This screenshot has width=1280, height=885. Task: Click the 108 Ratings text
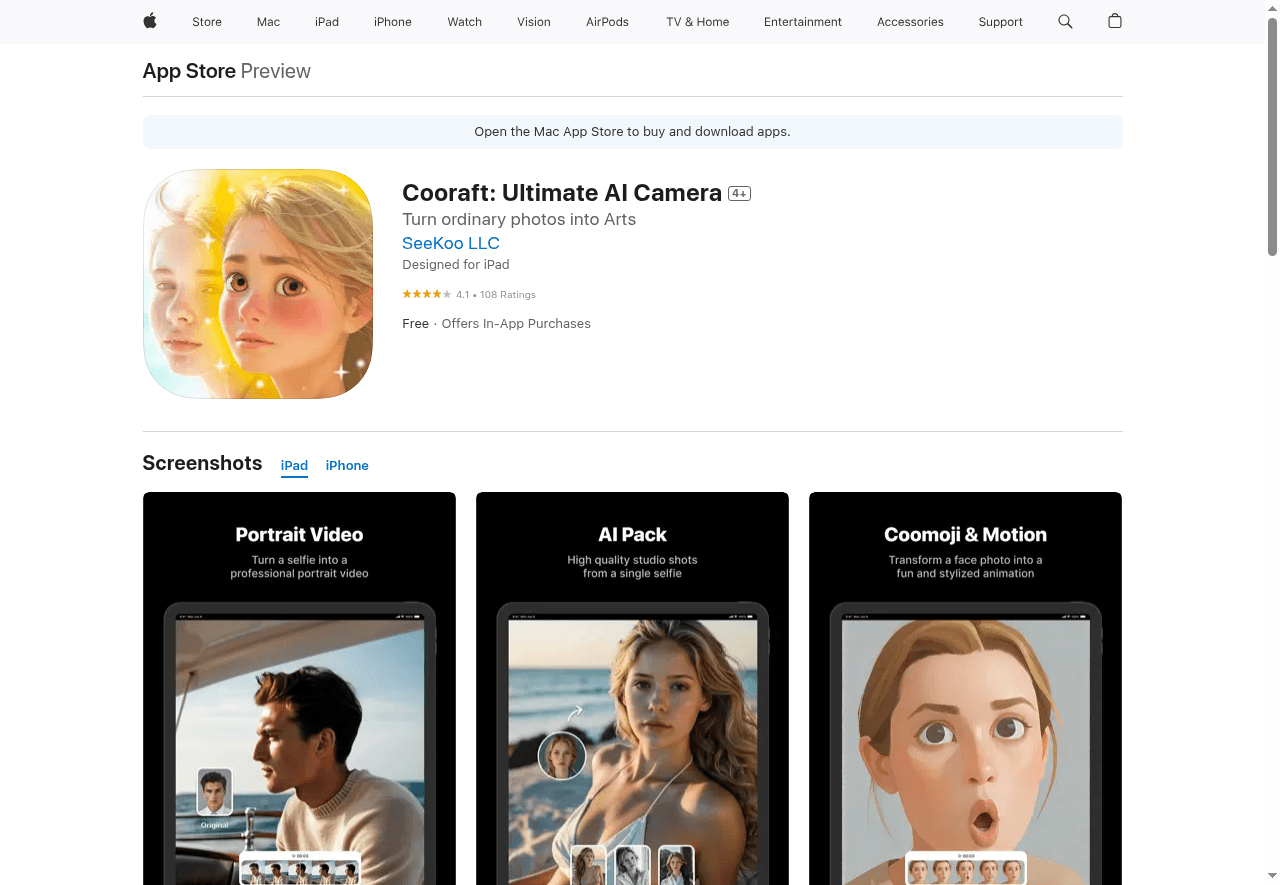coord(508,294)
